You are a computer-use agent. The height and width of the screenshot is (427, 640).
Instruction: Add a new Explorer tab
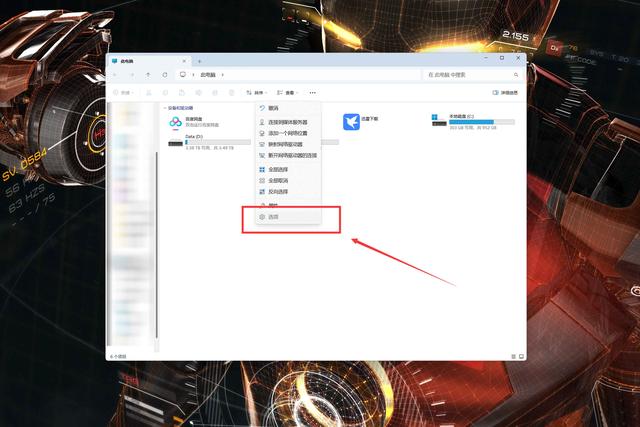199,61
